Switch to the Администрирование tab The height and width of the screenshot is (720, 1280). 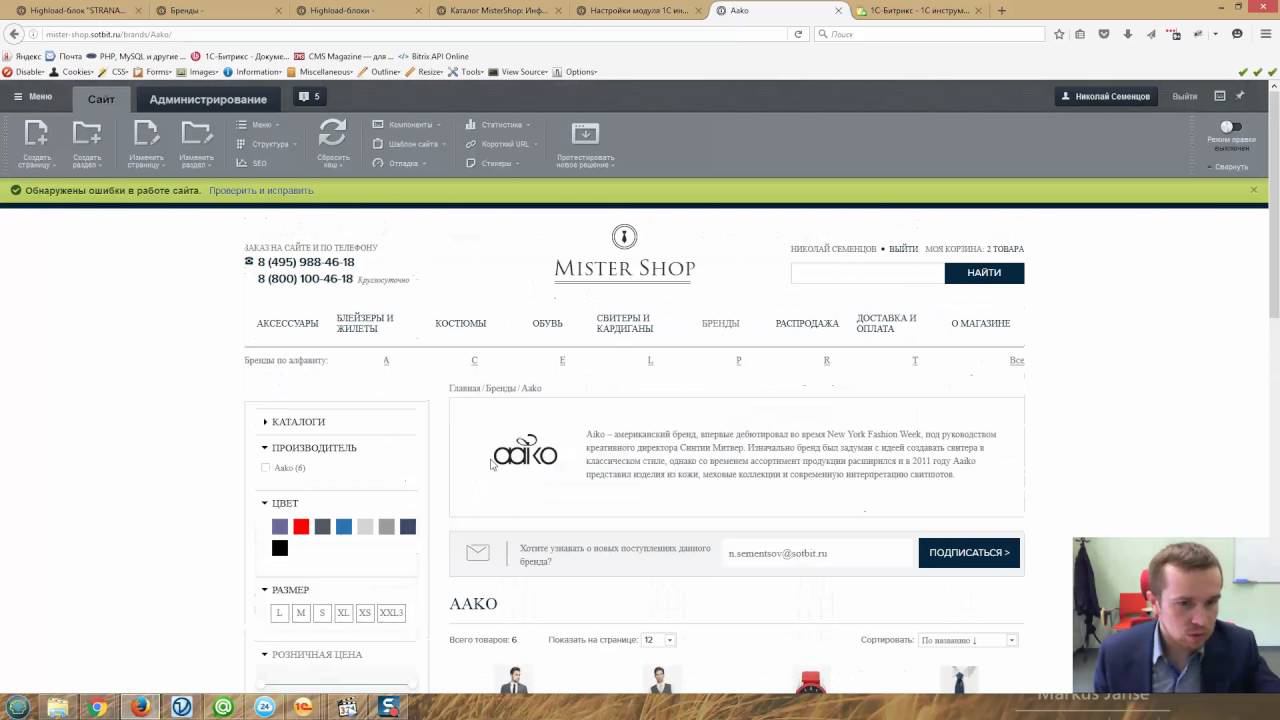click(208, 99)
